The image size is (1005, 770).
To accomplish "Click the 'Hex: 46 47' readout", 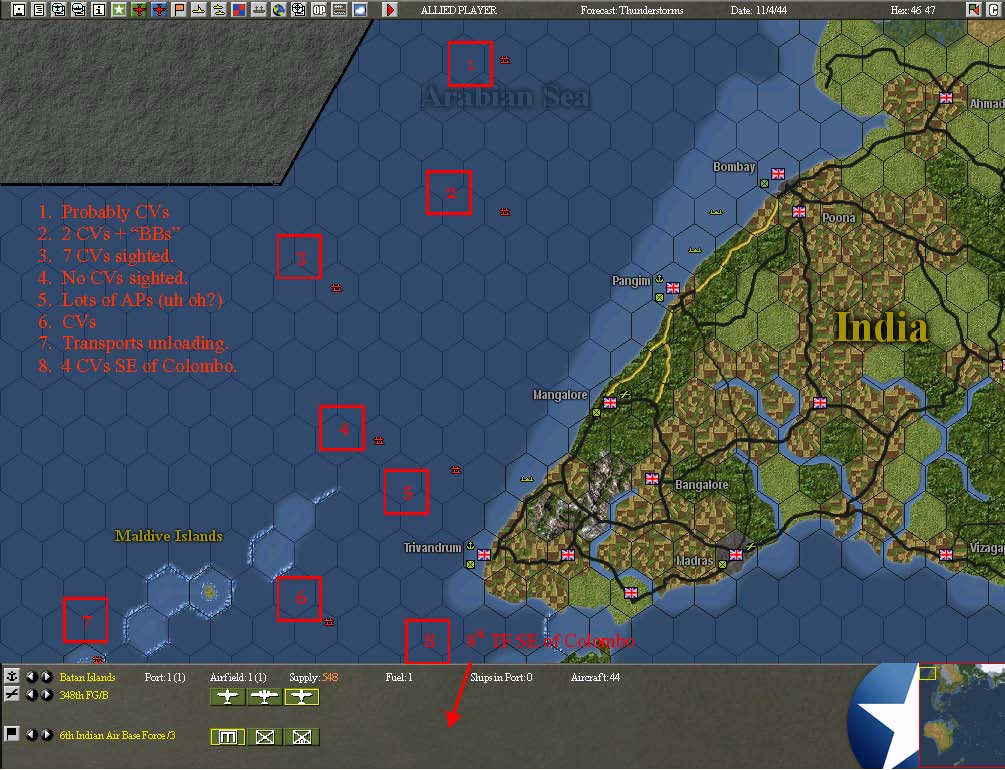I will 913,10.
